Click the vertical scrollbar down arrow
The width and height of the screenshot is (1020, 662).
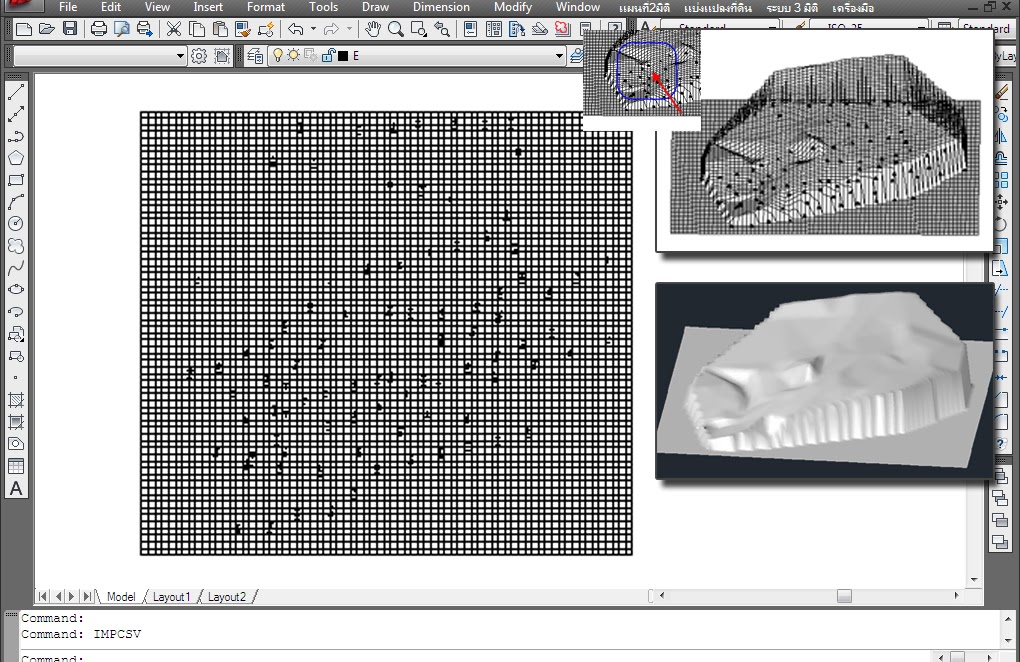click(974, 579)
